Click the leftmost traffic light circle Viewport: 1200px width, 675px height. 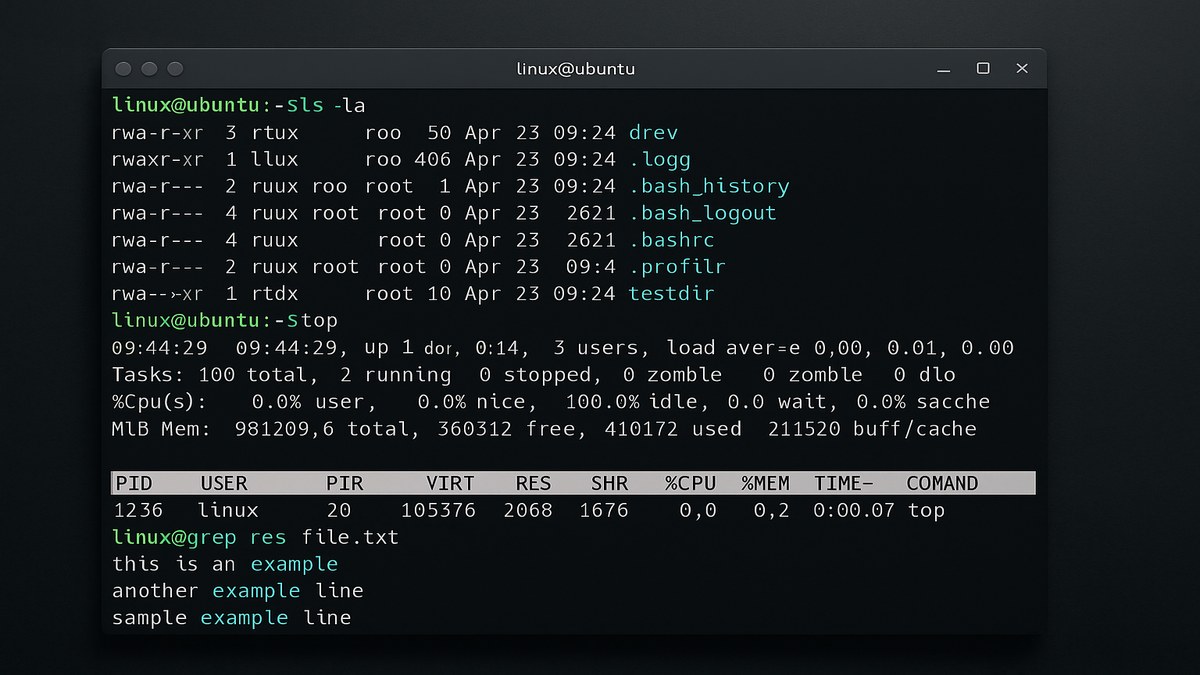click(122, 68)
